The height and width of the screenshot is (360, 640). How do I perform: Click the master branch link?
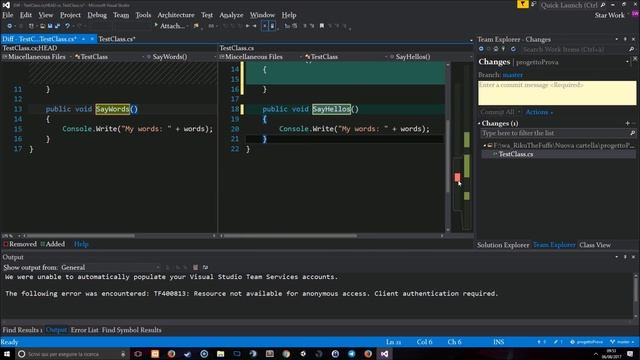tap(513, 75)
